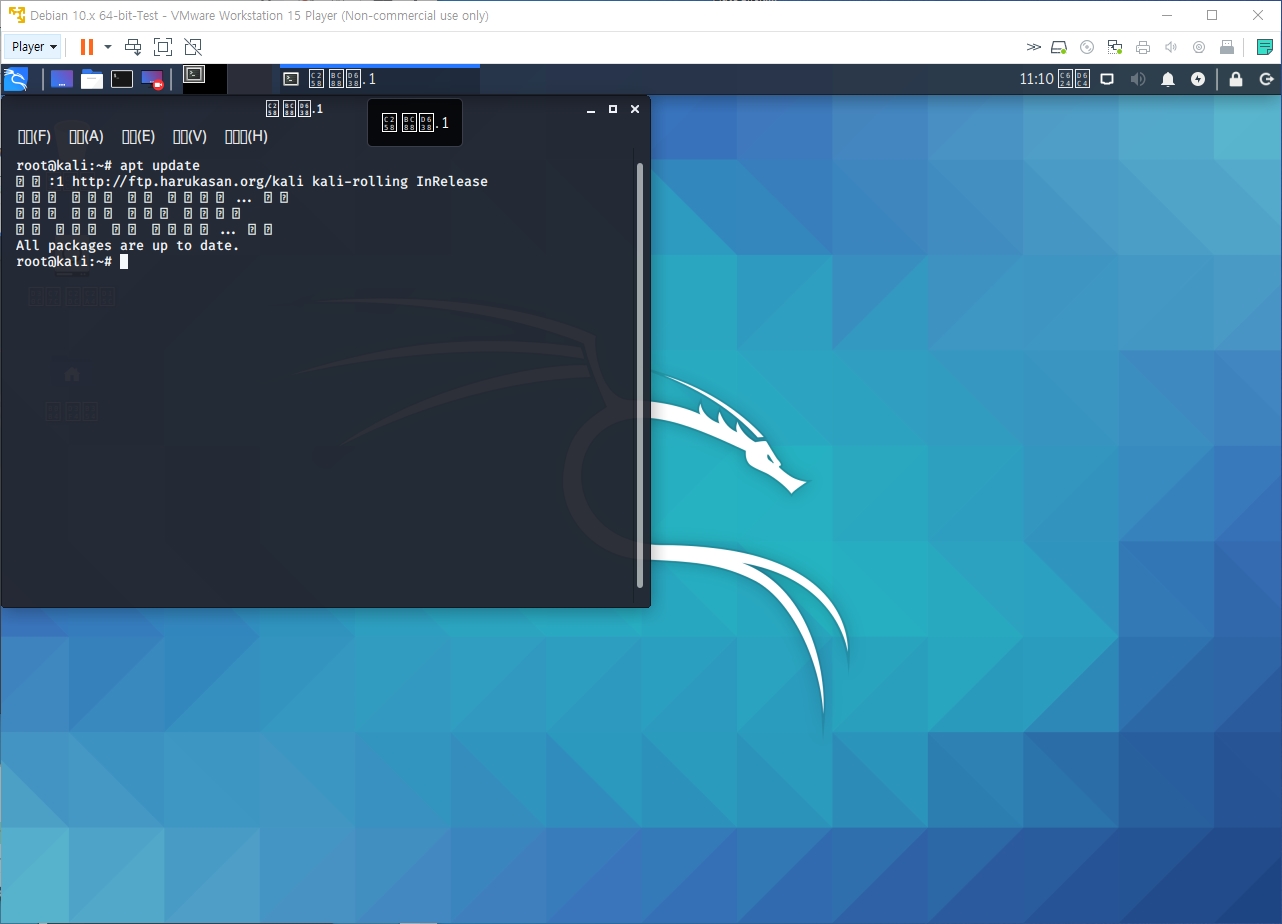Click the Show Desktop panel icon
This screenshot has width=1282, height=924.
61,79
